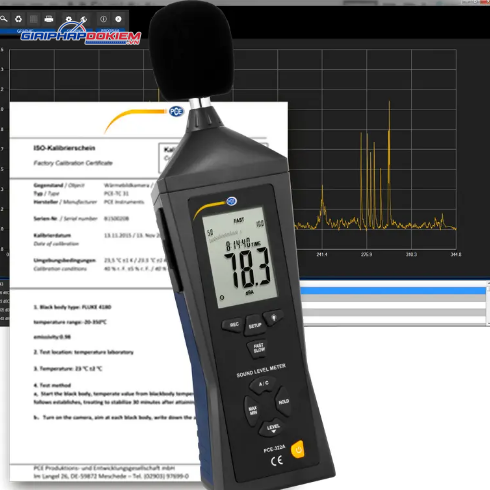Click the recycle refresh icon in toolbar

(x=18, y=19)
